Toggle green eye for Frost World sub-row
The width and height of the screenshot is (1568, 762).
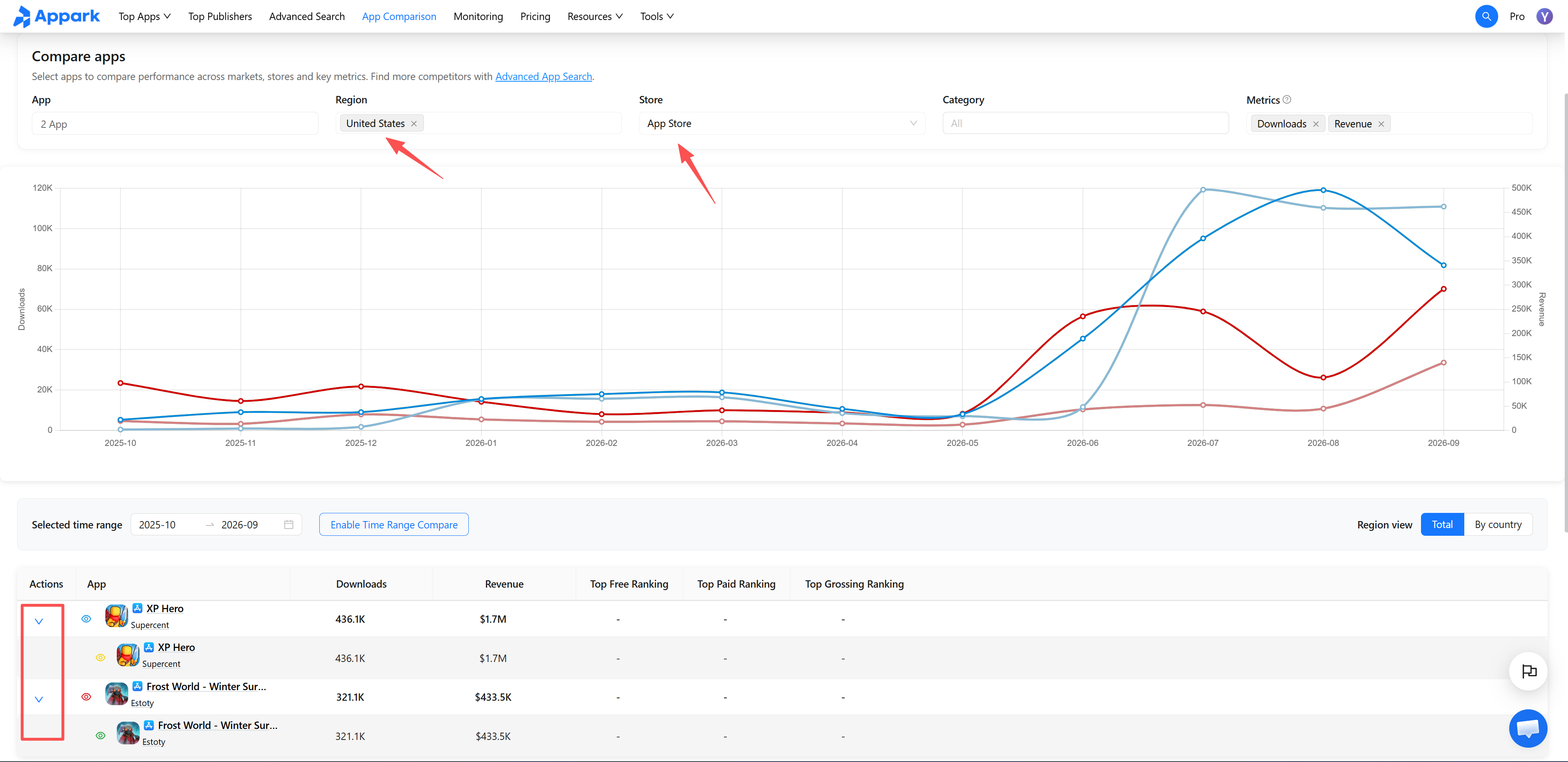[100, 736]
